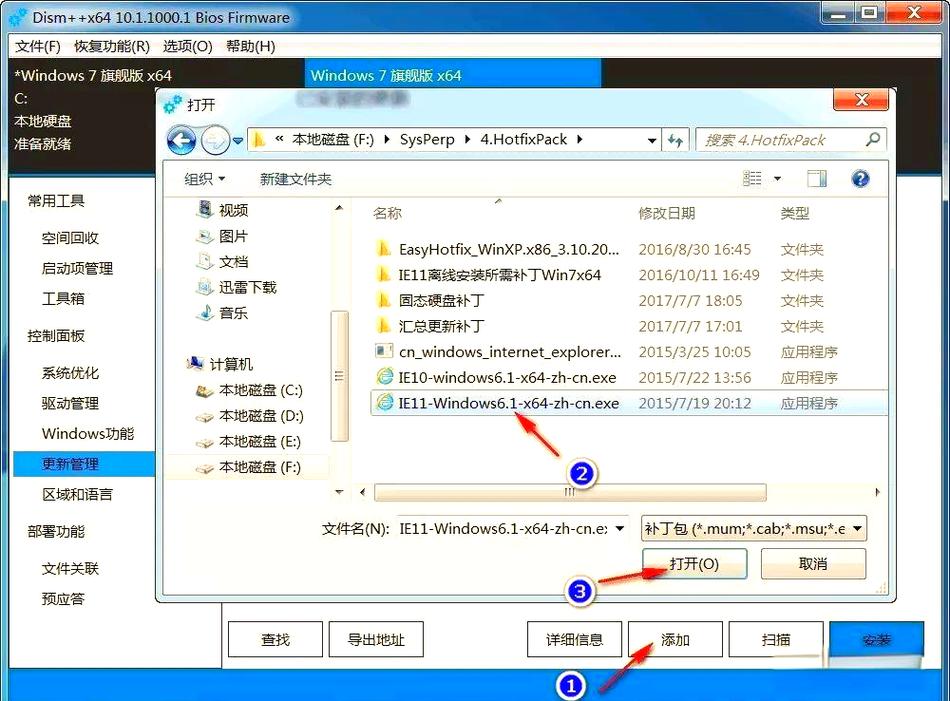The height and width of the screenshot is (701, 950).
Task: Click the SysPerp breadcrumb segment
Action: coord(427,140)
